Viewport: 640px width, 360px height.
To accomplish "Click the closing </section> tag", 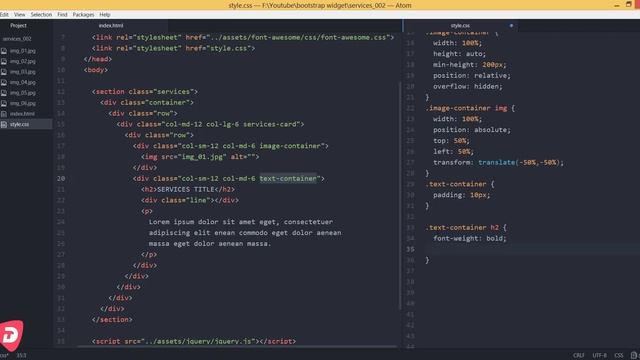I will [112, 320].
